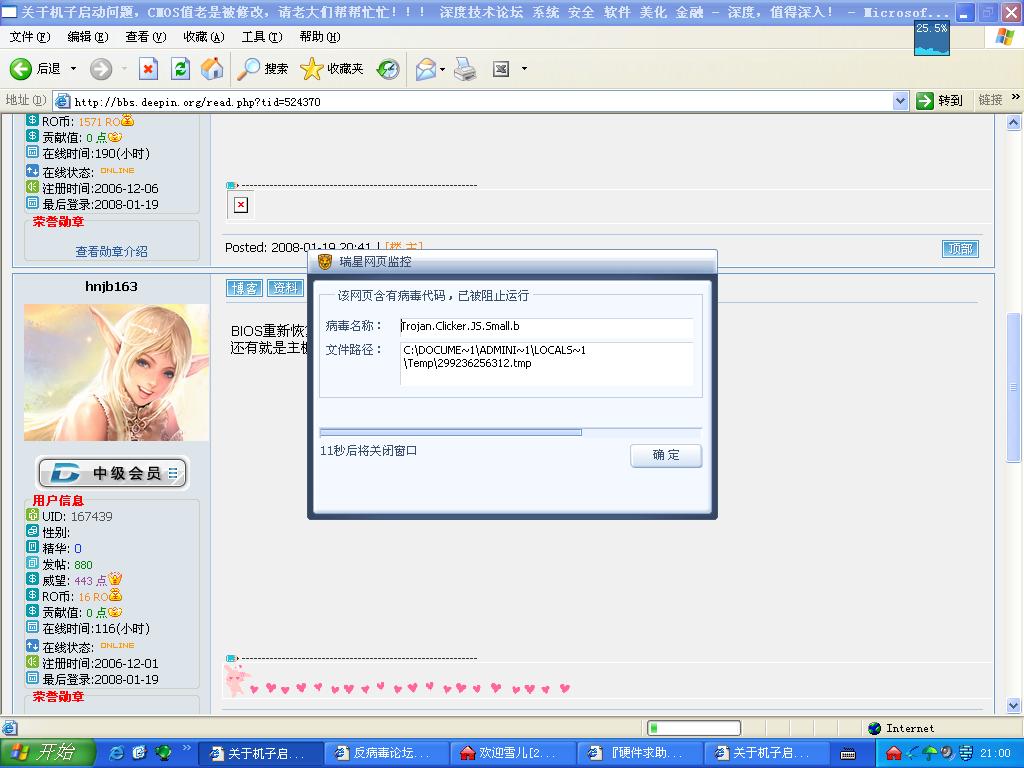Click the Edit page icon in toolbar
The image size is (1024, 768).
(x=501, y=69)
